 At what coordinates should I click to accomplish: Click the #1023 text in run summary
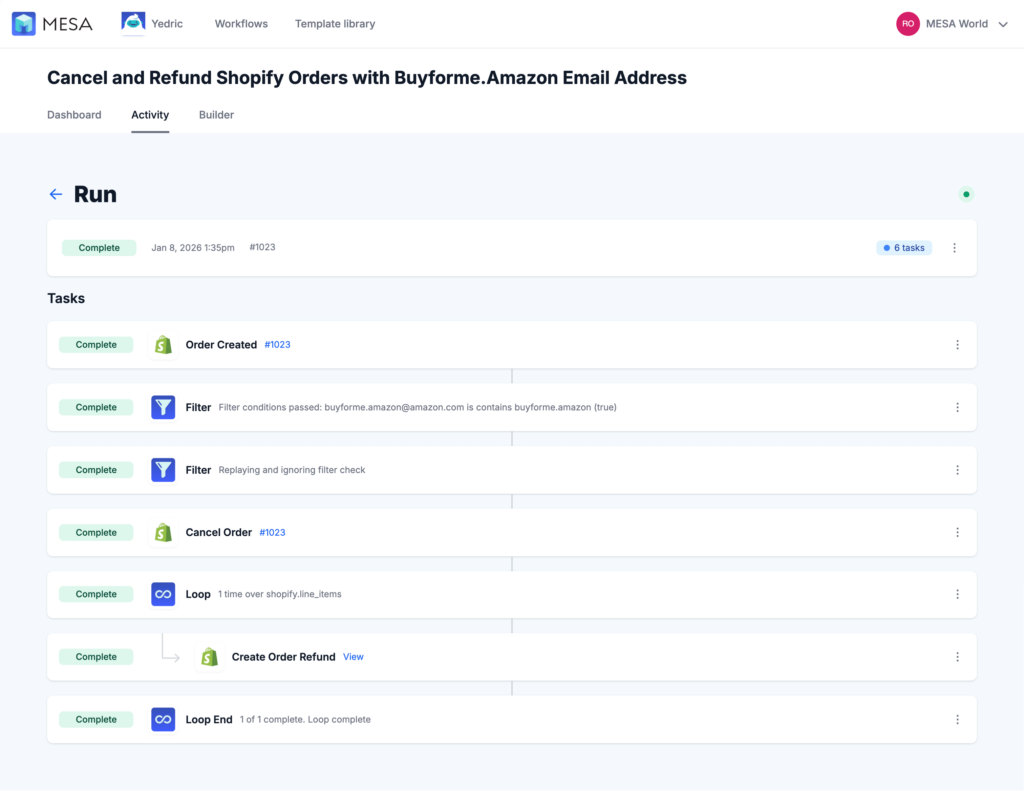tap(263, 247)
